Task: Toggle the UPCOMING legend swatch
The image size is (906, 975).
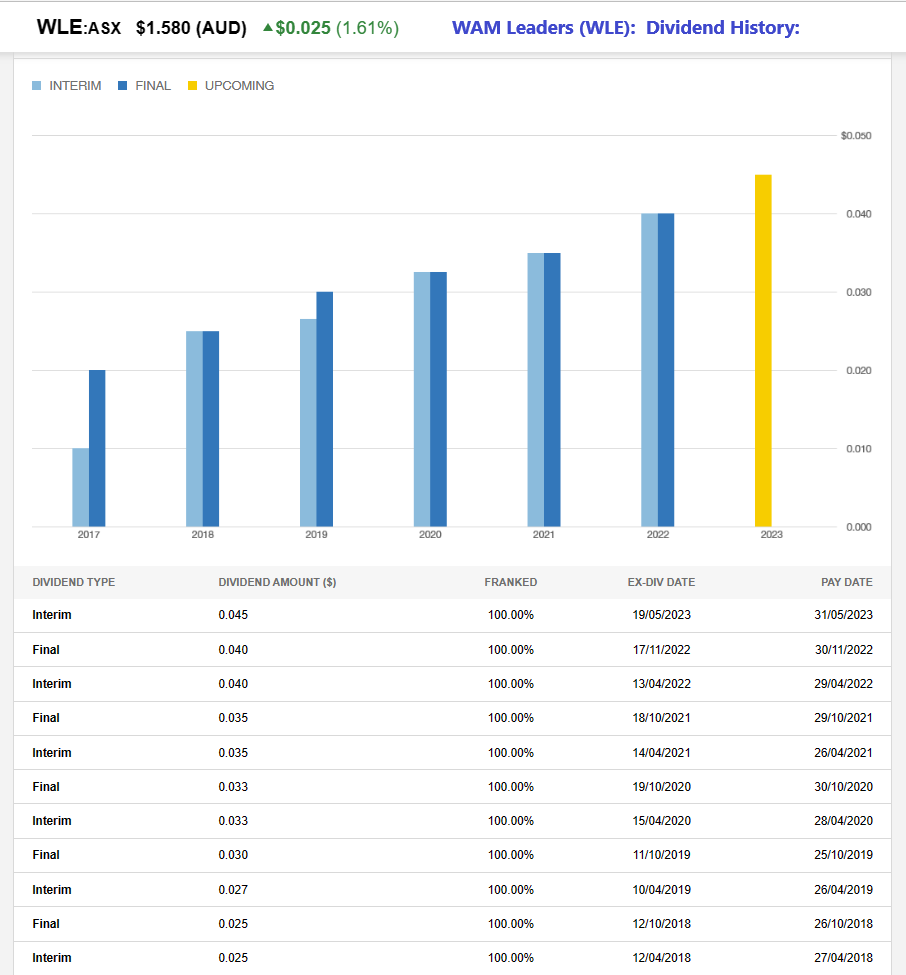Action: [192, 86]
